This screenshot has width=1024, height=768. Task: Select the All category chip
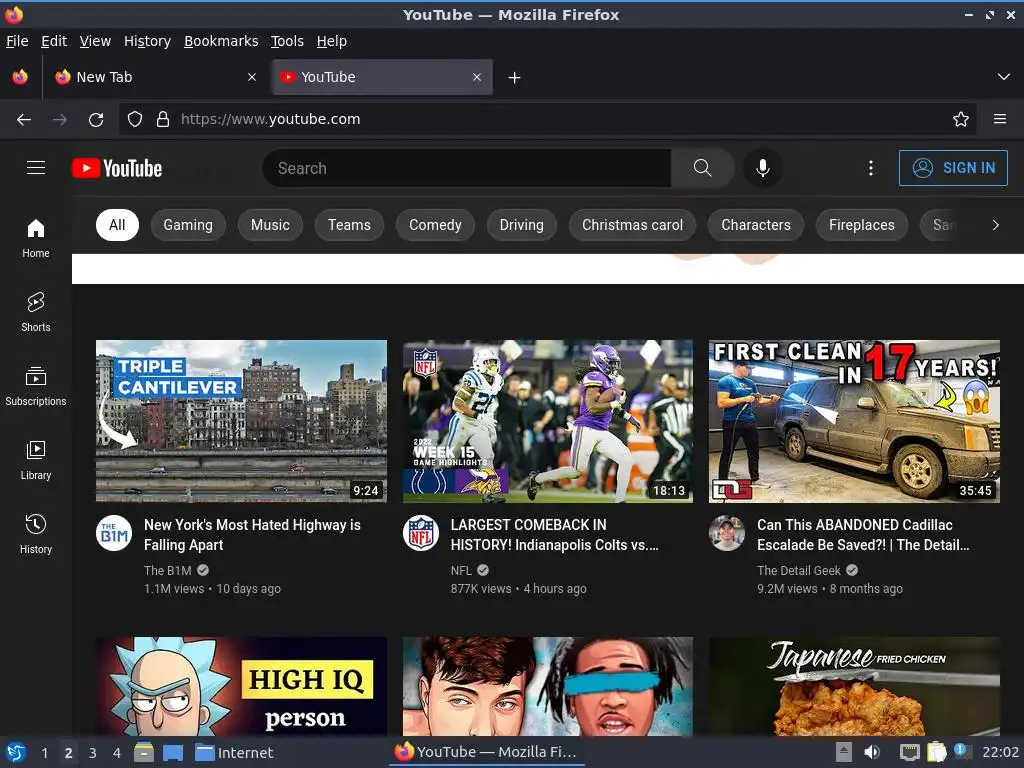(x=118, y=225)
